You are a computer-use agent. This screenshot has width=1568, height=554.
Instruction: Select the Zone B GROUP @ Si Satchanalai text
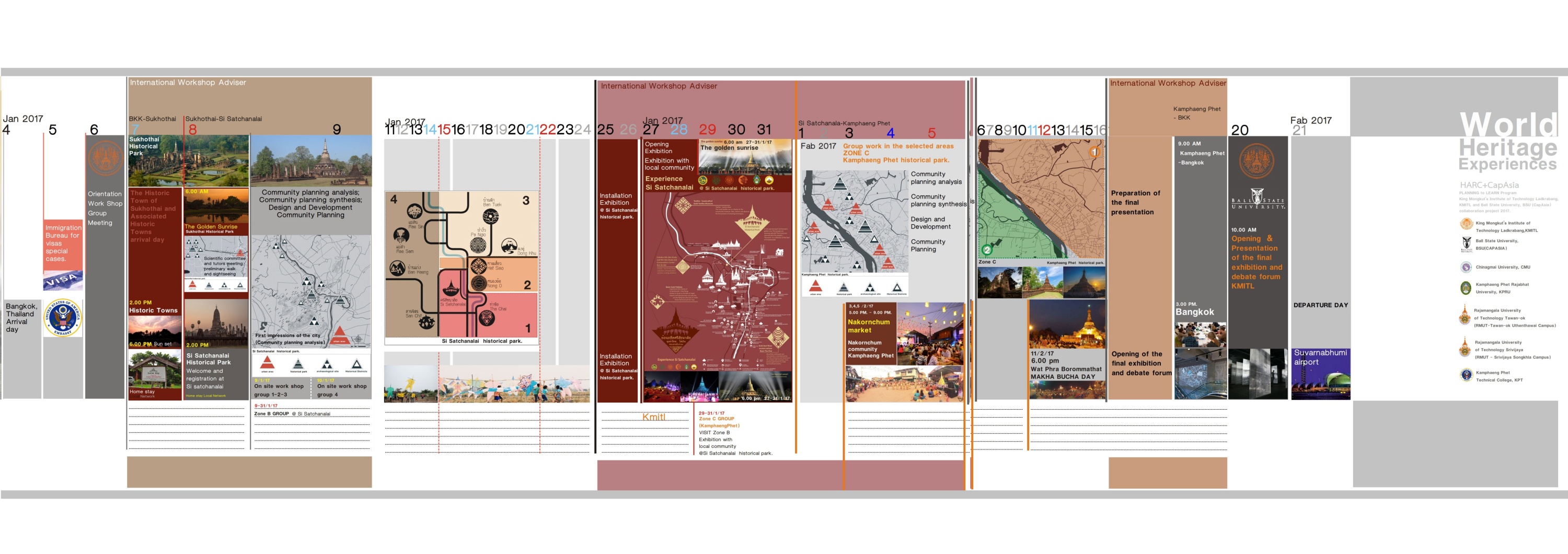292,414
